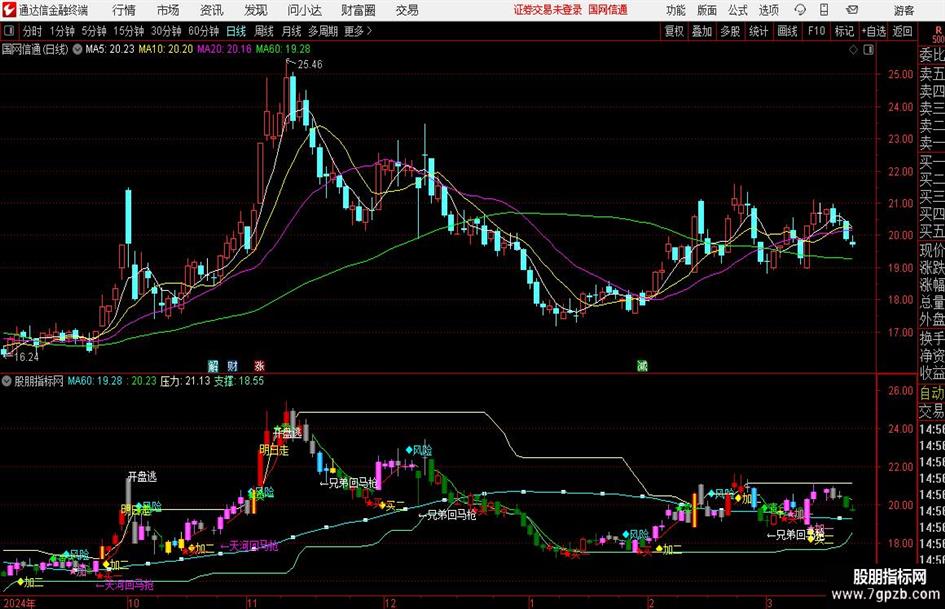
Task: Open the 交易 menu
Action: [407, 10]
